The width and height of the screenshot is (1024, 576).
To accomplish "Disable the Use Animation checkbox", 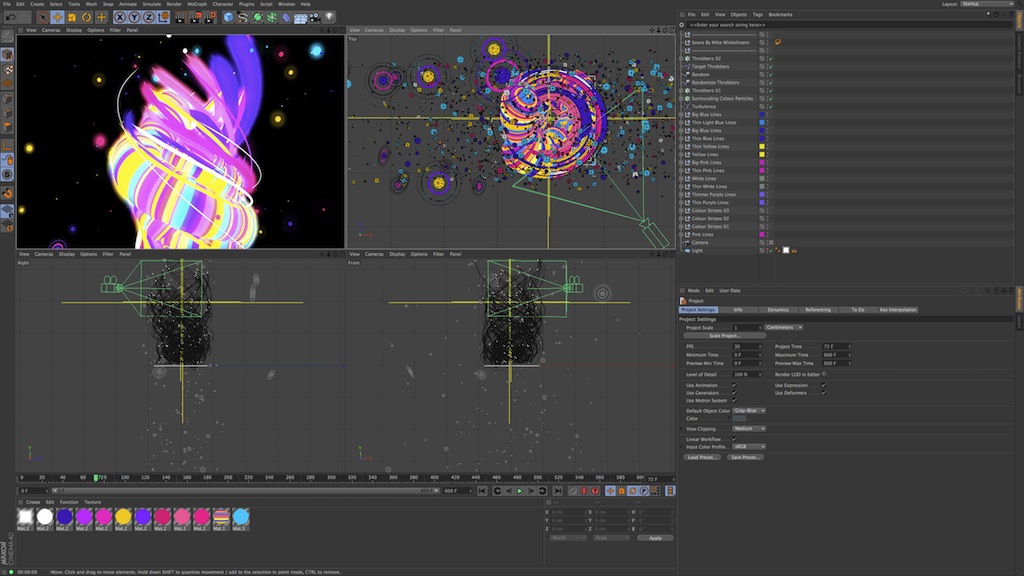I will pos(734,385).
